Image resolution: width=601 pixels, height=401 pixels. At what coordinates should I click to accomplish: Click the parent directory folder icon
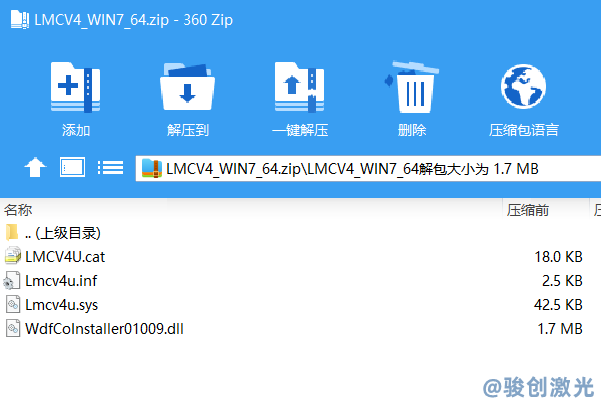click(x=12, y=232)
